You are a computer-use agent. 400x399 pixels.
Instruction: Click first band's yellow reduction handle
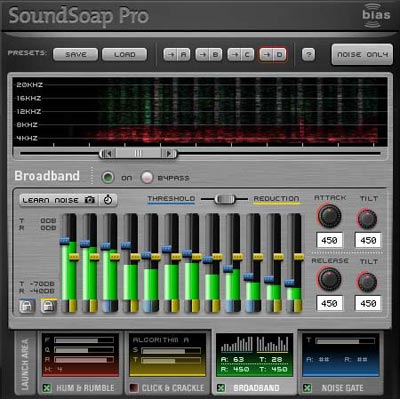(x=74, y=257)
